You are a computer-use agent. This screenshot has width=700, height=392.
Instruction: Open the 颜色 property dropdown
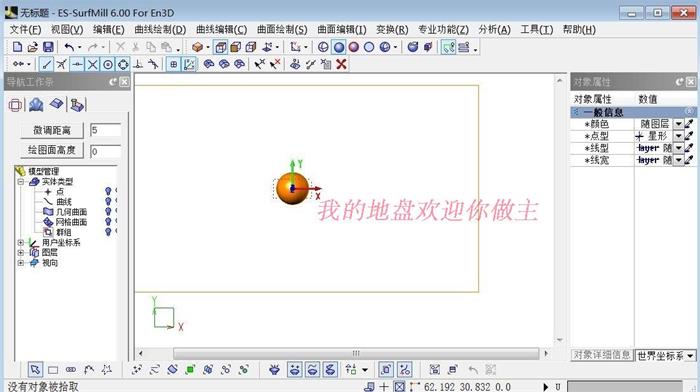click(x=678, y=124)
